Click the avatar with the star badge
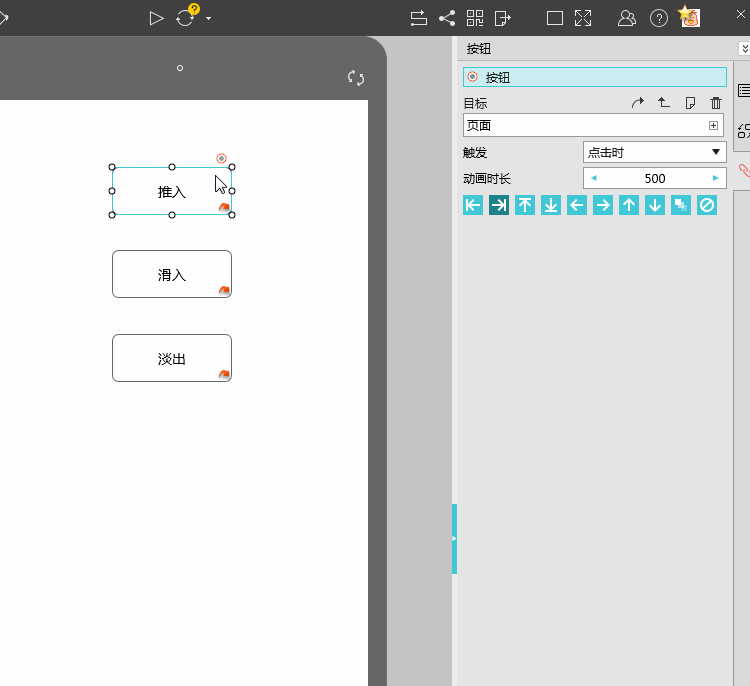This screenshot has width=750, height=686. pos(689,16)
